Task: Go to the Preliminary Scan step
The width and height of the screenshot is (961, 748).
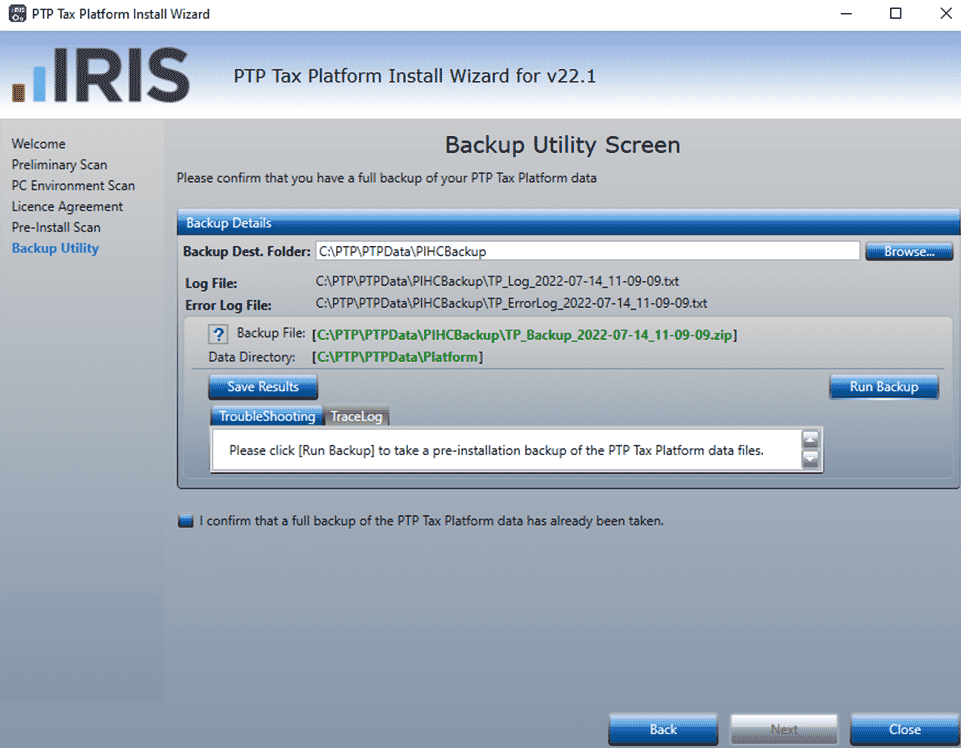Action: click(59, 164)
